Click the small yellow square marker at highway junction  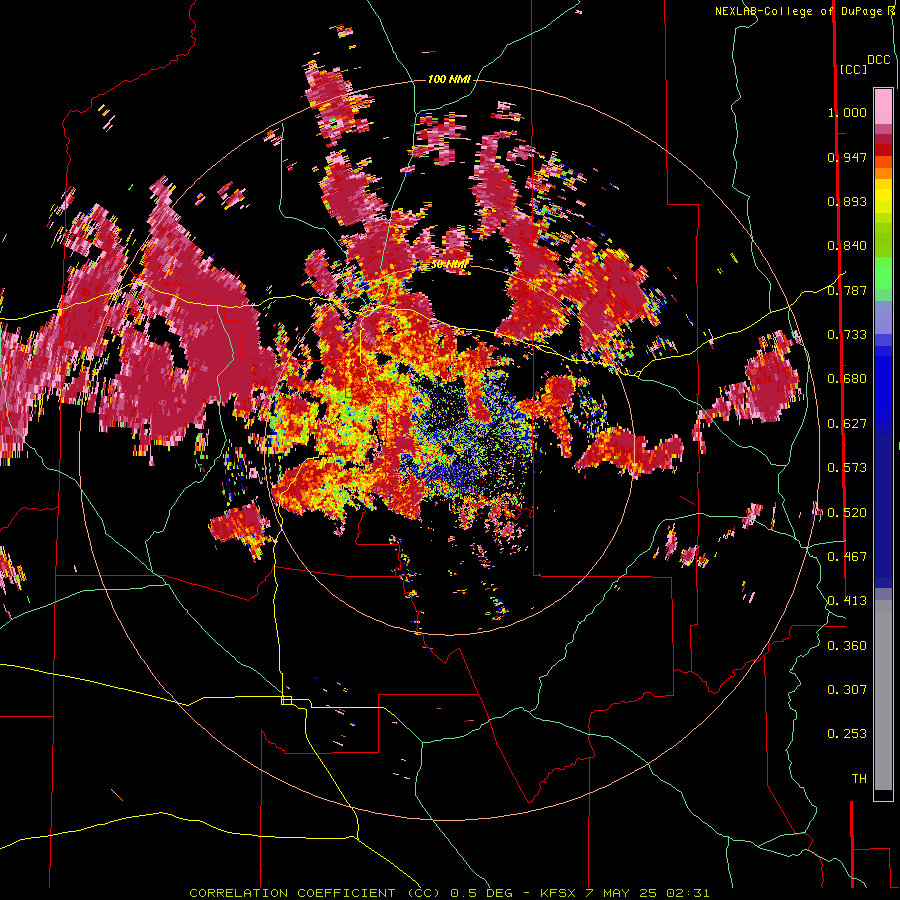tap(286, 700)
